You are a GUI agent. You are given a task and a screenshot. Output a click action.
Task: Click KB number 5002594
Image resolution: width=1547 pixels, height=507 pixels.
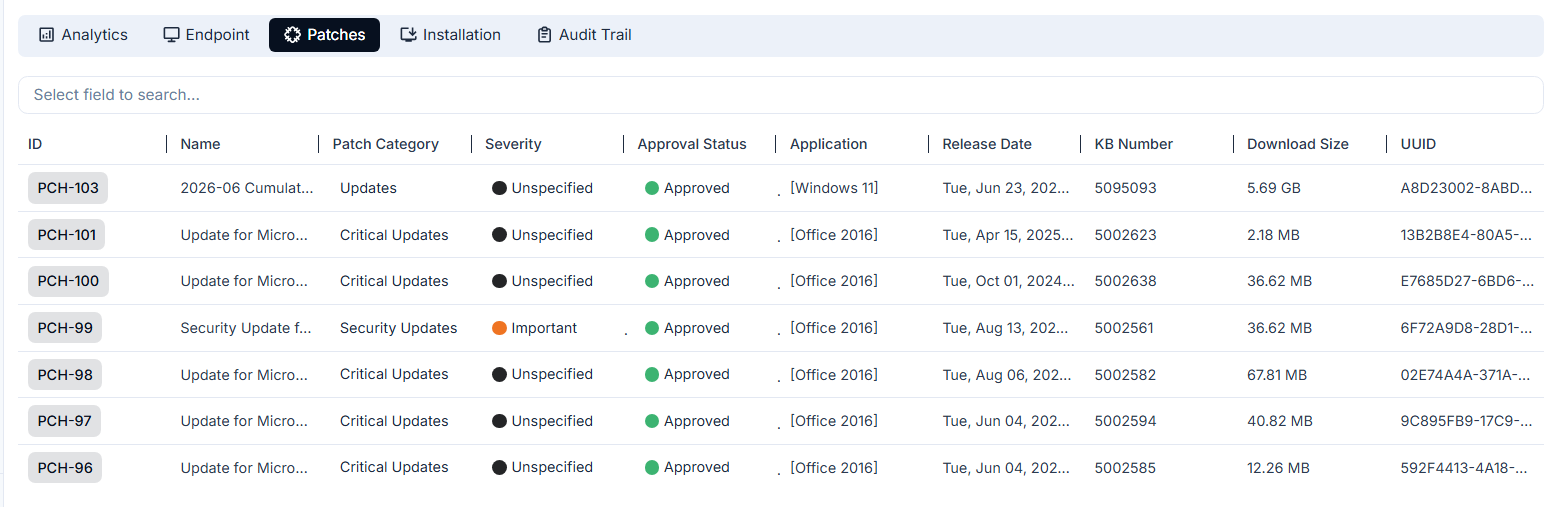(1126, 421)
